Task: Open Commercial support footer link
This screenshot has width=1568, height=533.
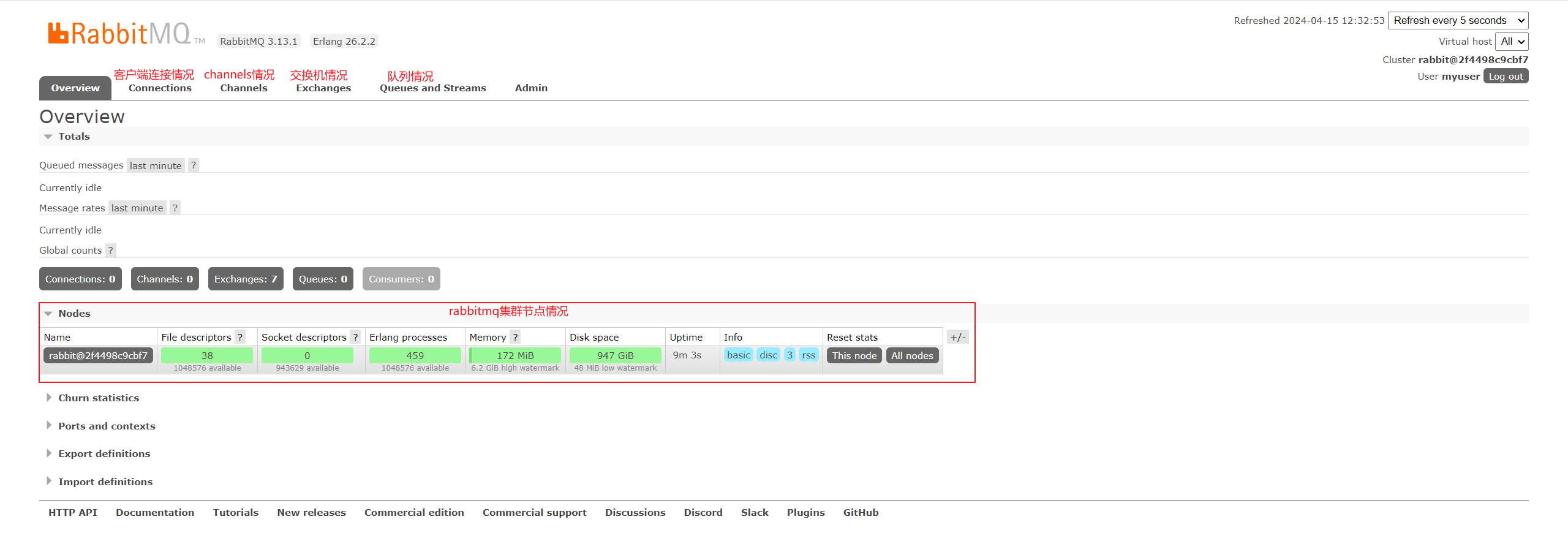Action: point(534,513)
